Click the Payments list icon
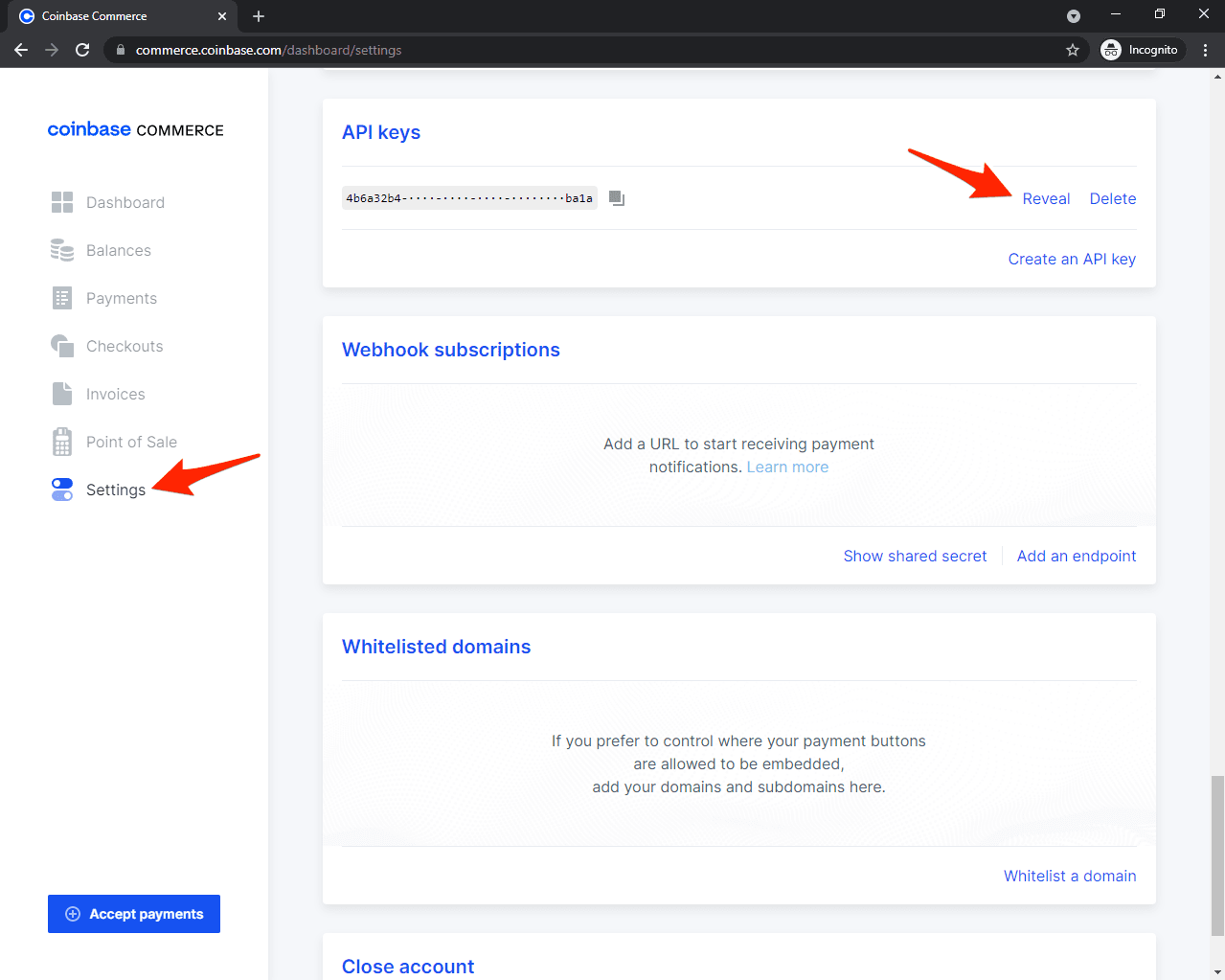Image resolution: width=1225 pixels, height=980 pixels. 62,298
